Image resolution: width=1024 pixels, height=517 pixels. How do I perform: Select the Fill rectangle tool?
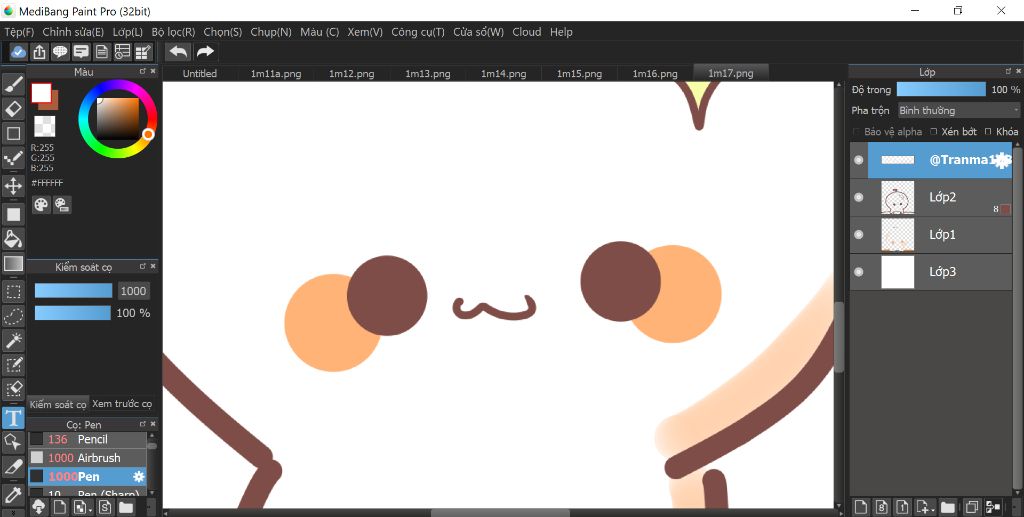[x=13, y=214]
